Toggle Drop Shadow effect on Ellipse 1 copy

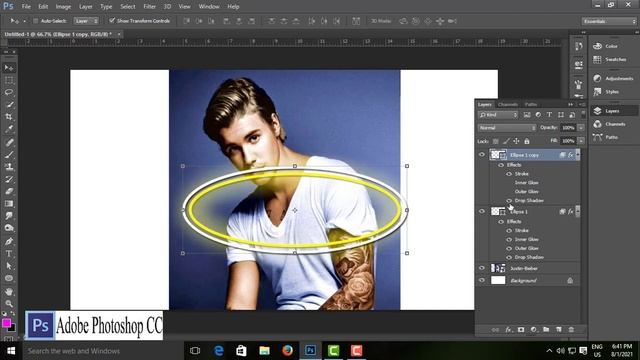[x=509, y=200]
